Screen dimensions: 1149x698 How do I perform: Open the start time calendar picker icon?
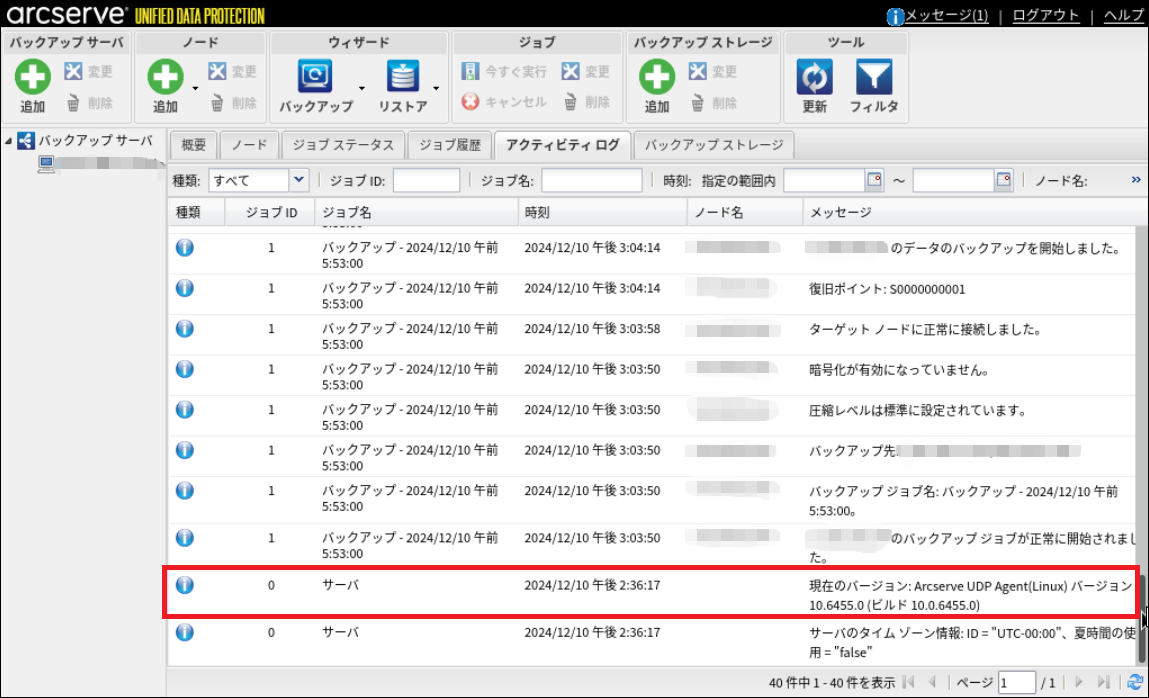[x=874, y=180]
